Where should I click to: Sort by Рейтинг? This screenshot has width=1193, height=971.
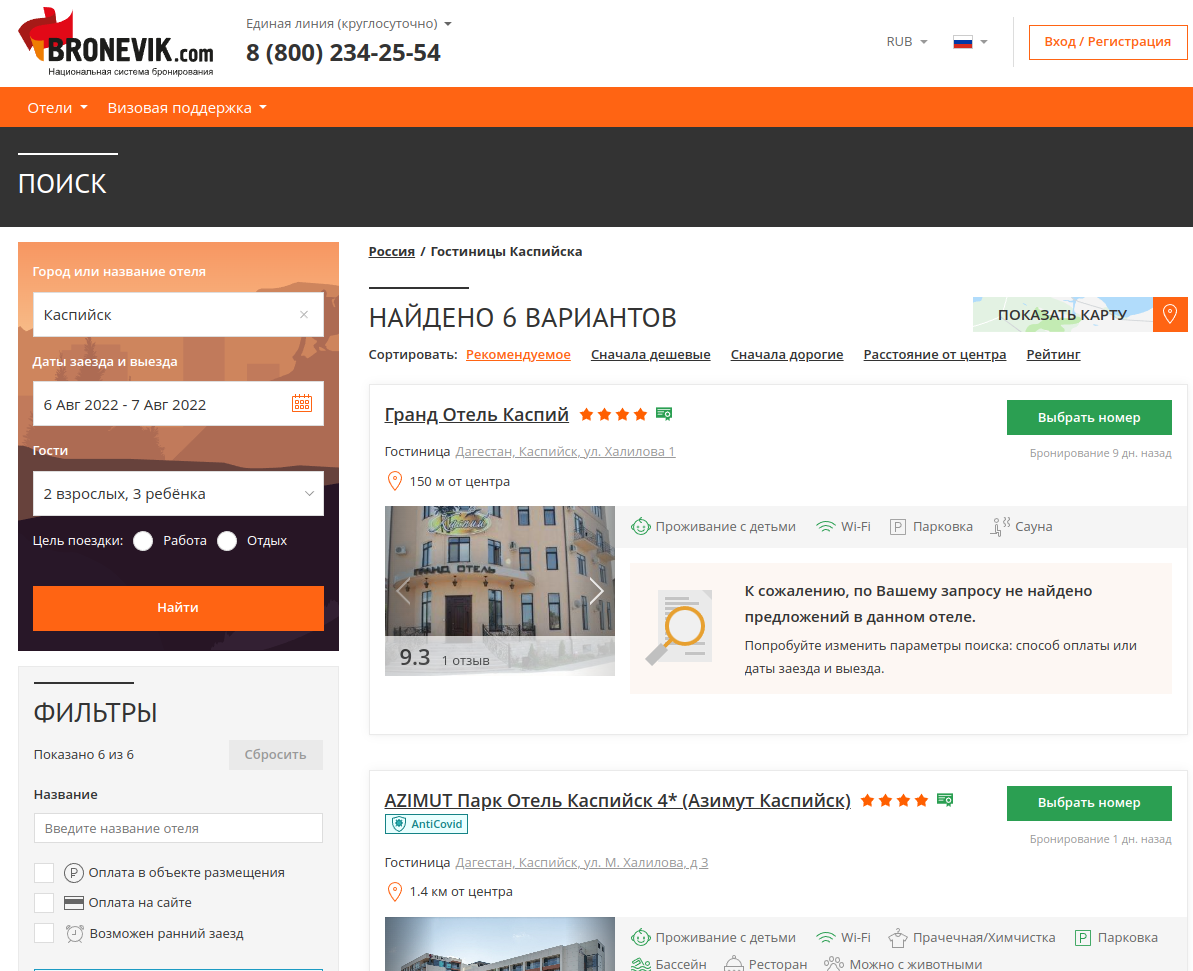[1053, 355]
